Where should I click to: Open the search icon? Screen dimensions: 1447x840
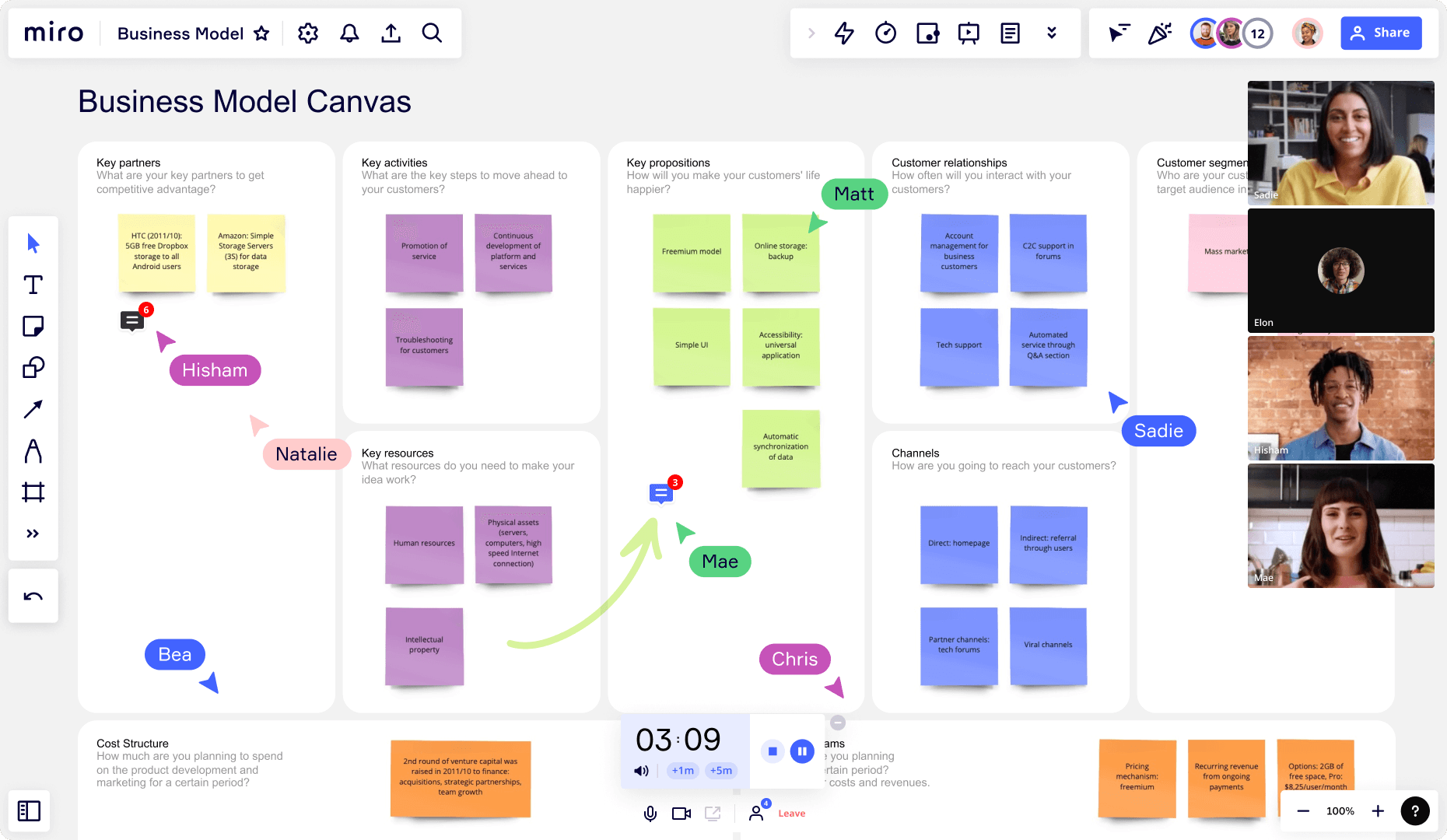432,33
